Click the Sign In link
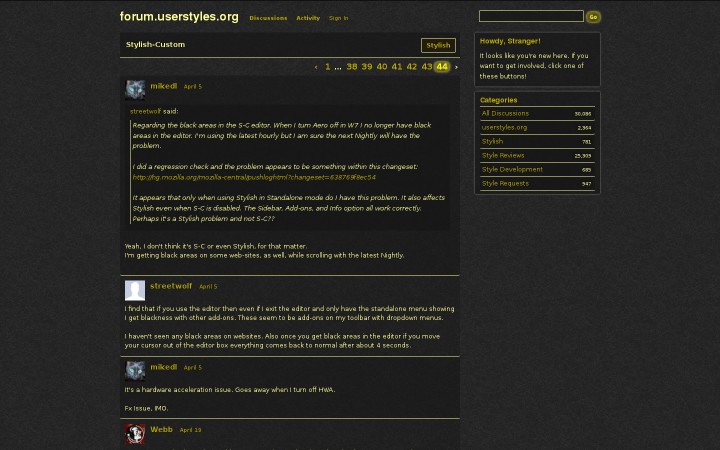Viewport: 720px width, 450px height. pos(338,18)
